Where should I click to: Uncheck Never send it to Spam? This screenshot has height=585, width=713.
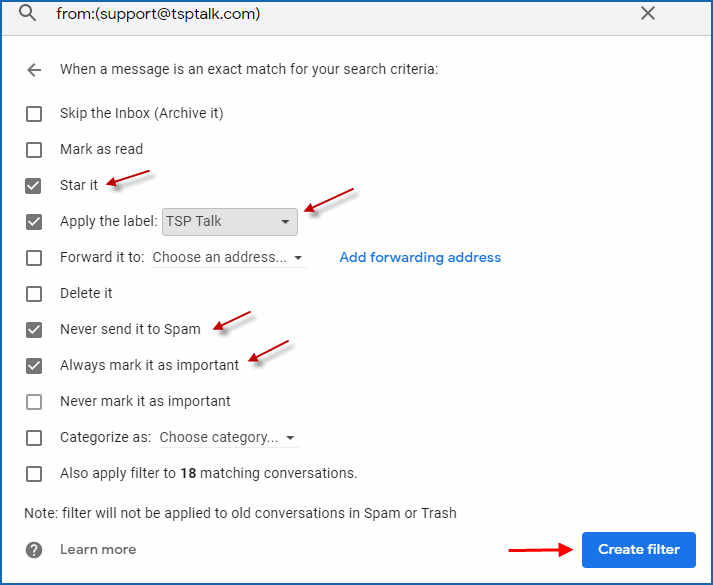coord(34,329)
